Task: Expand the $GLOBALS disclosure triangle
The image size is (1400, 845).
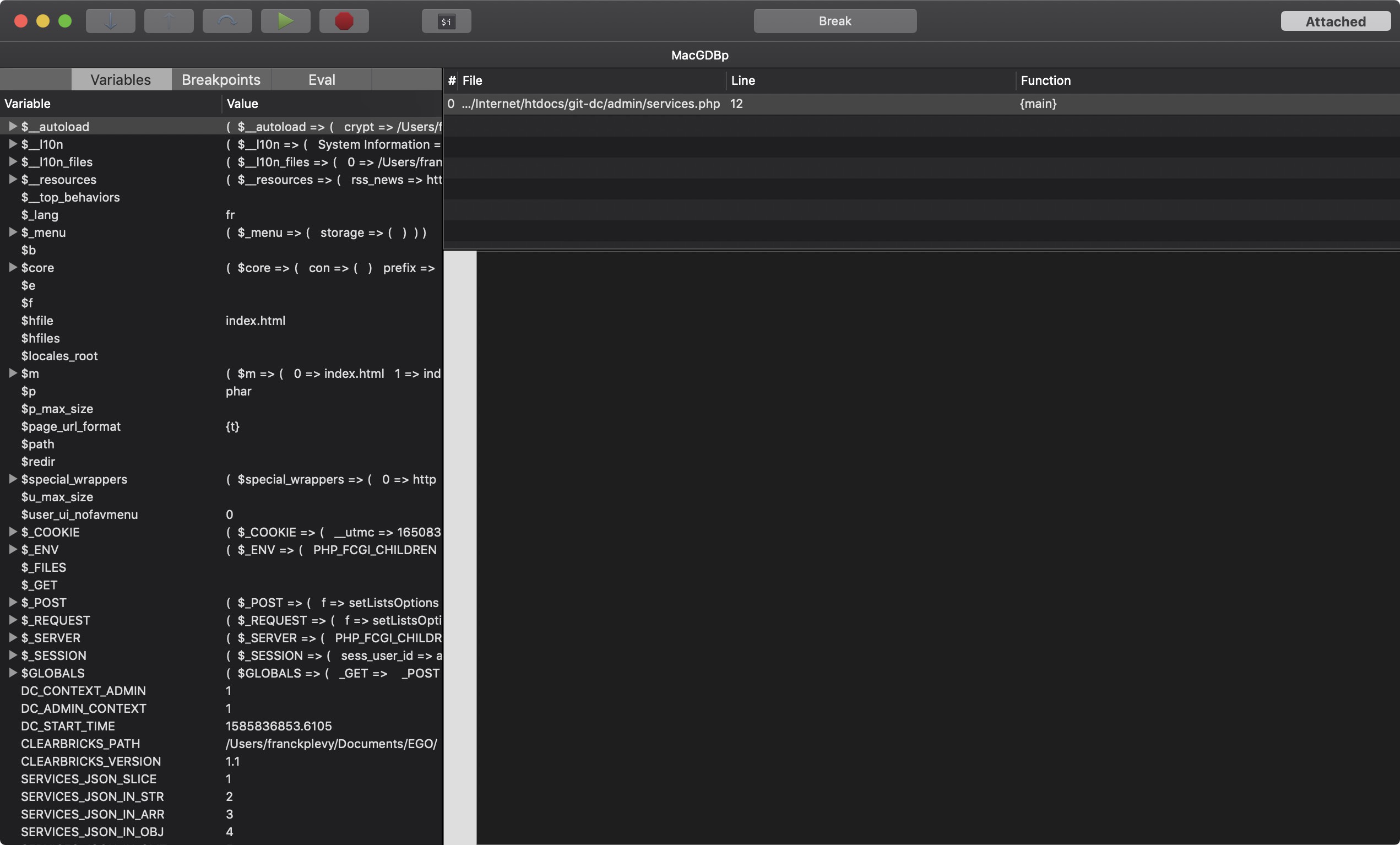Action: pyautogui.click(x=13, y=672)
